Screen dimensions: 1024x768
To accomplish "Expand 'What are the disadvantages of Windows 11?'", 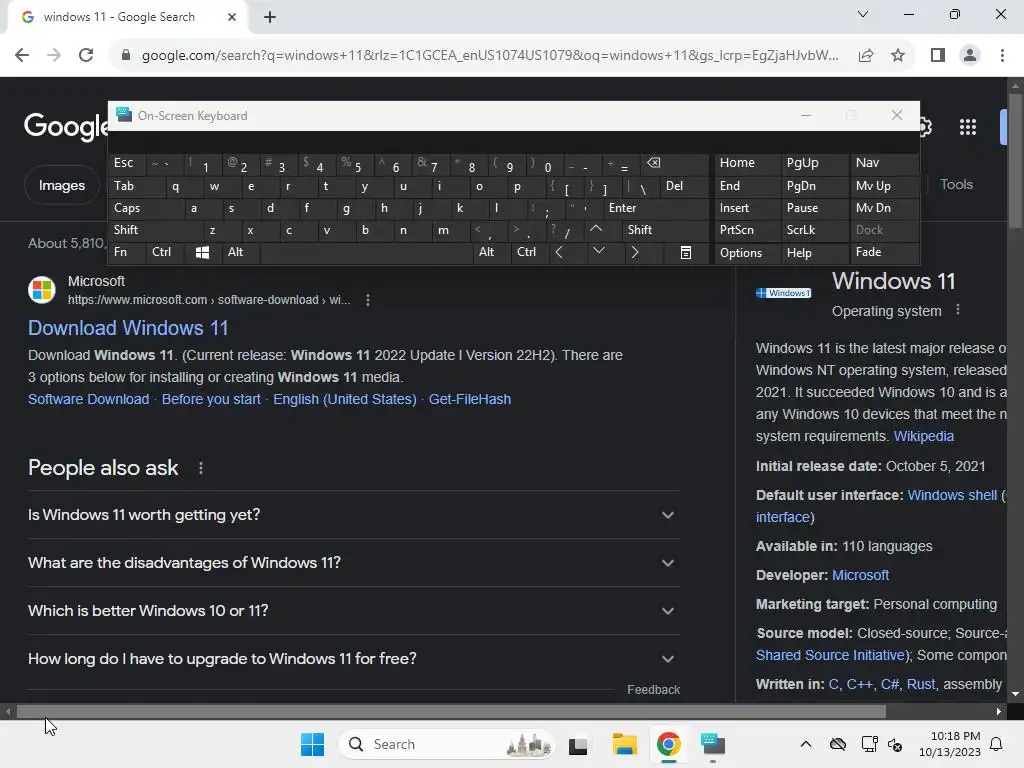I will coord(353,563).
